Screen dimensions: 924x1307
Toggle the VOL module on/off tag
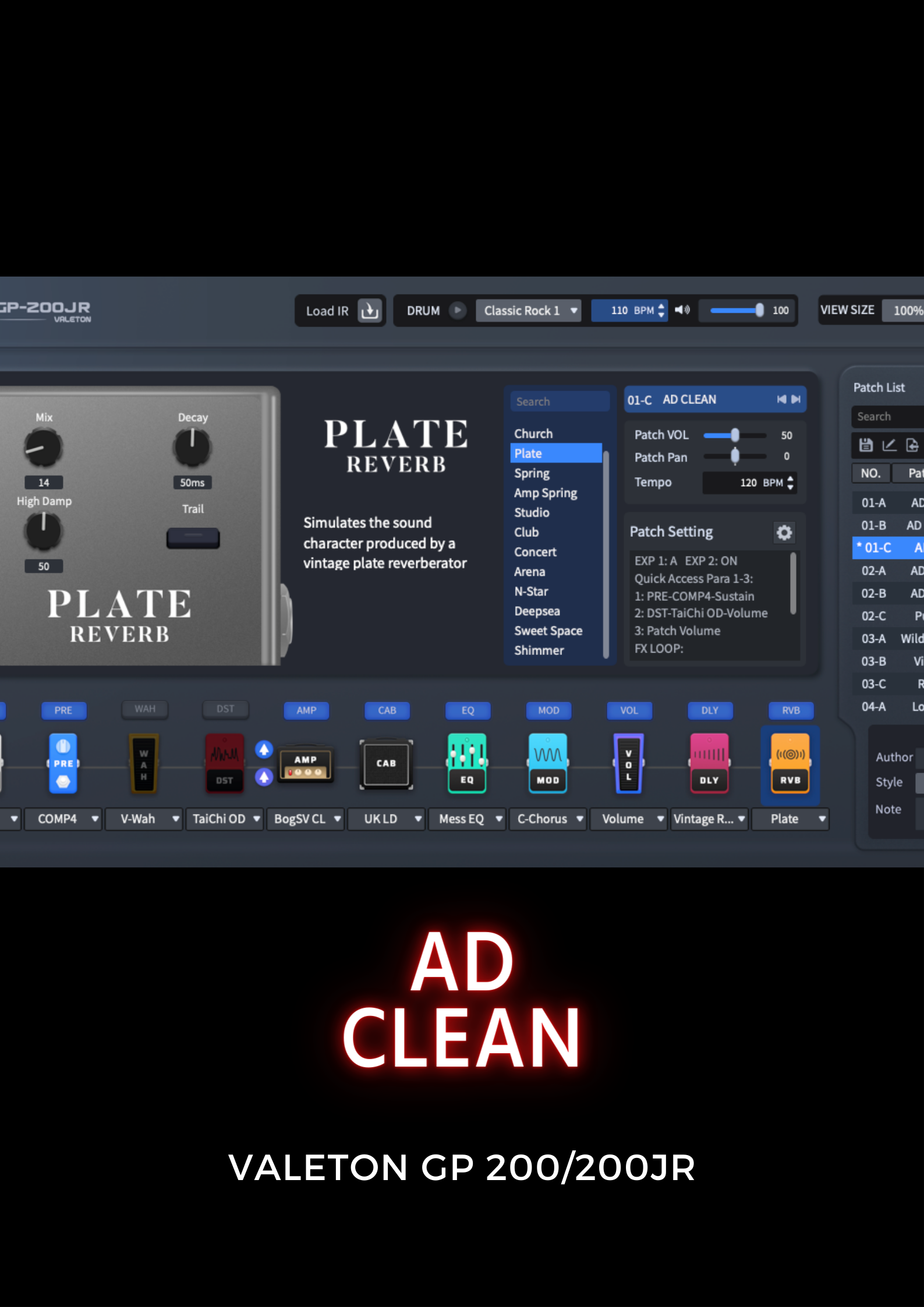click(x=629, y=710)
